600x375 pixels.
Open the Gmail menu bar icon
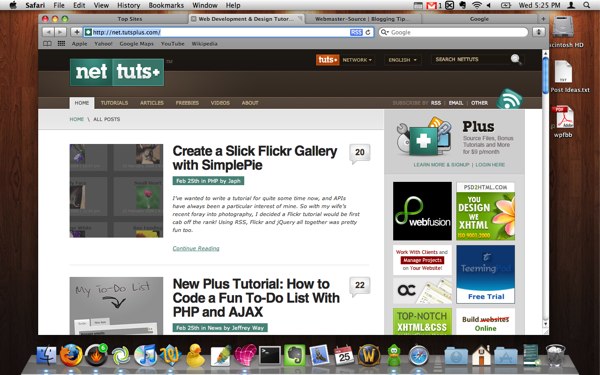click(432, 5)
